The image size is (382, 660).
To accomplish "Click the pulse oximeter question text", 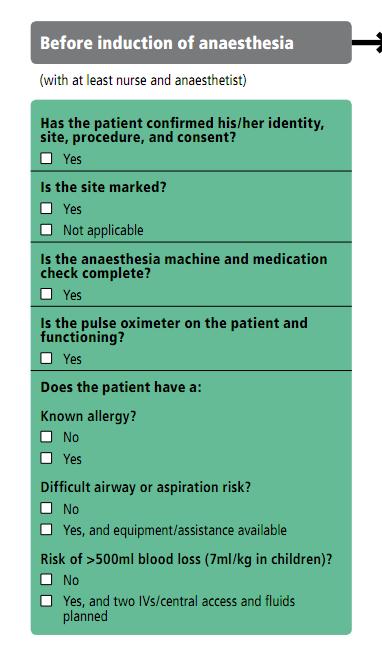I will tap(174, 330).
